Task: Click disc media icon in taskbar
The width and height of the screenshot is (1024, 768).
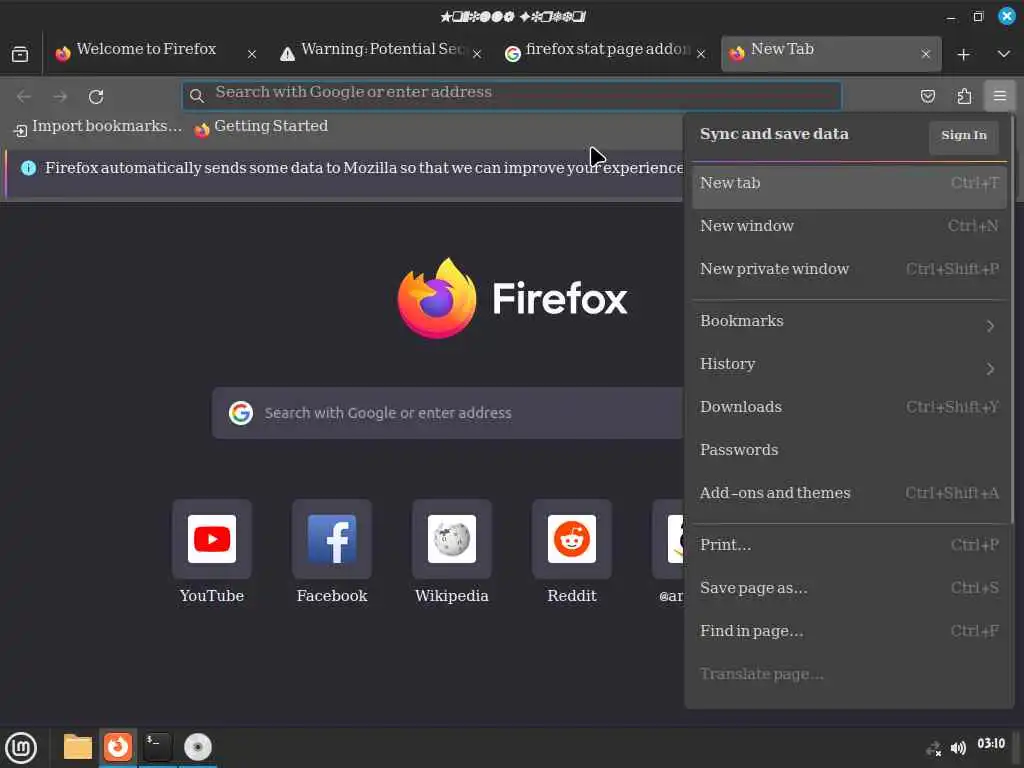Action: [x=197, y=748]
